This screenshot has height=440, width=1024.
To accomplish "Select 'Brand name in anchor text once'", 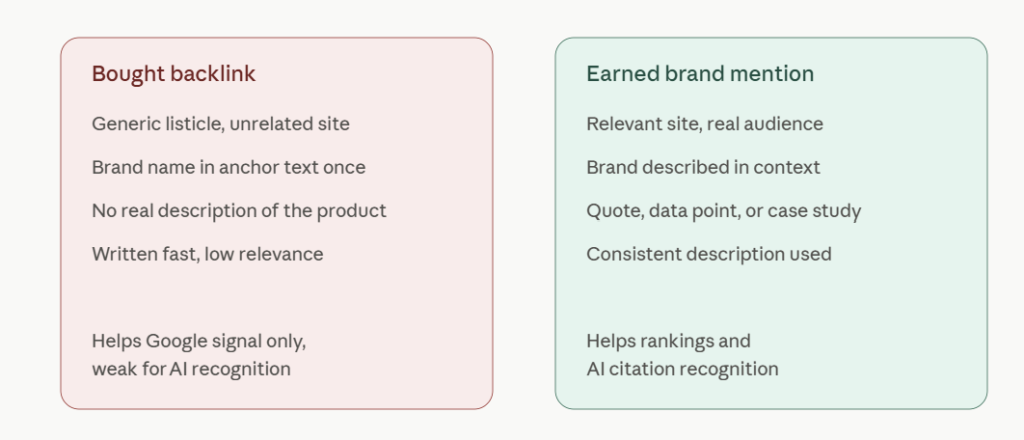I will [x=229, y=167].
